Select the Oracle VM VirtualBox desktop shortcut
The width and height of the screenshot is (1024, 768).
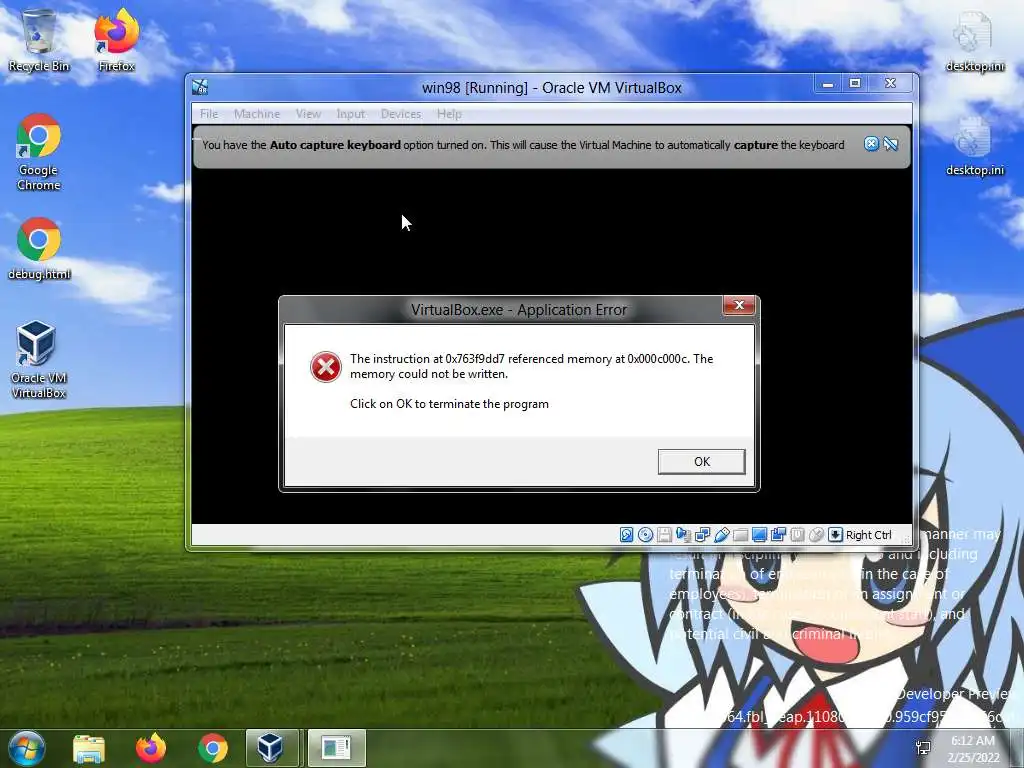click(x=39, y=359)
